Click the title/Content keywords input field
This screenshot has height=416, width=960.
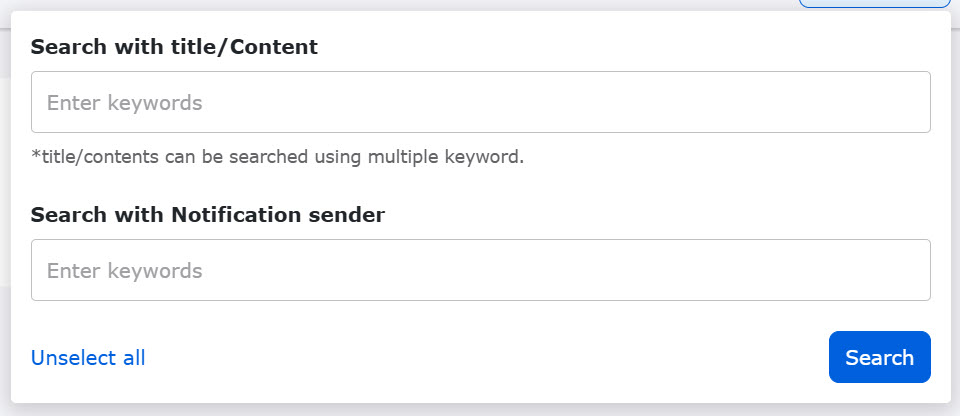click(x=480, y=102)
